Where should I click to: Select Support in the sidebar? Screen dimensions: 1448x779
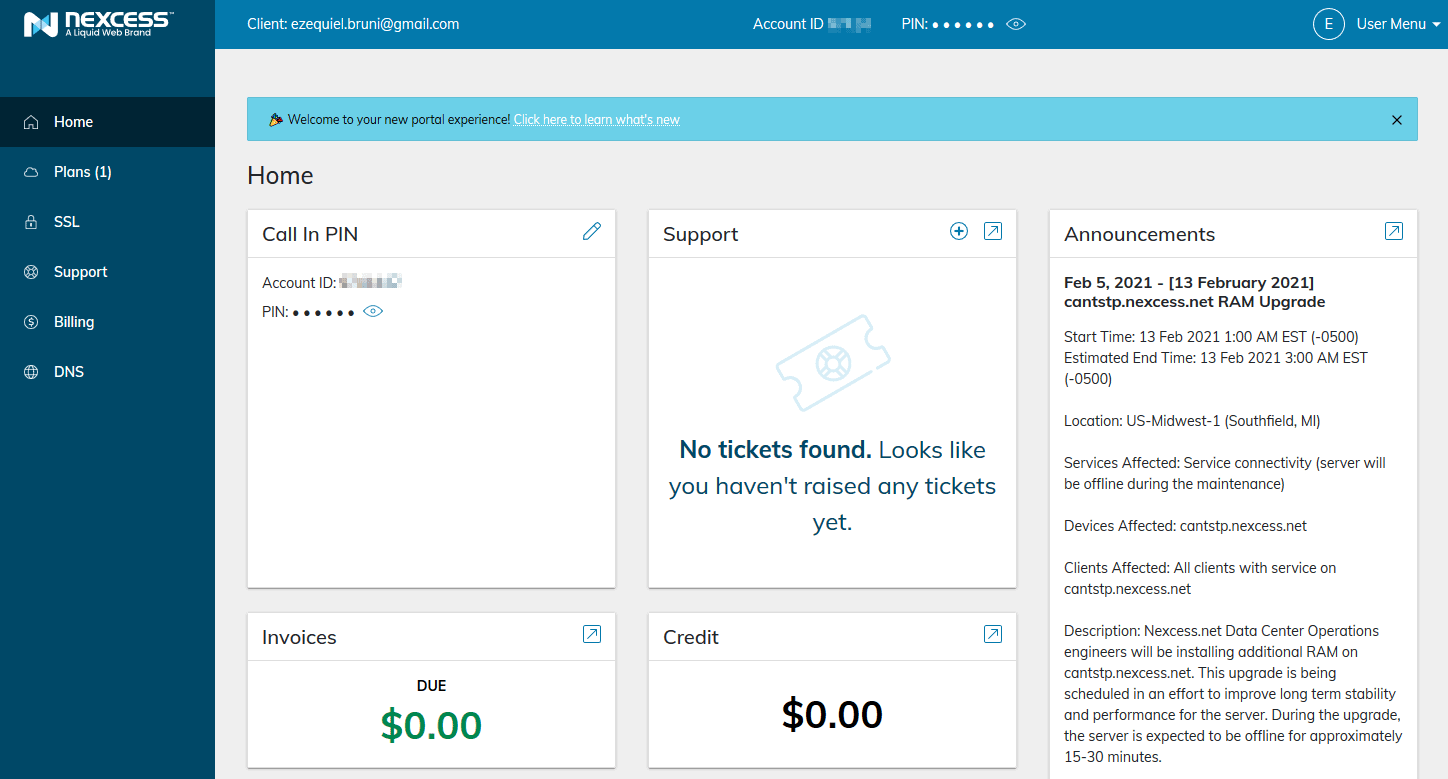tap(80, 272)
